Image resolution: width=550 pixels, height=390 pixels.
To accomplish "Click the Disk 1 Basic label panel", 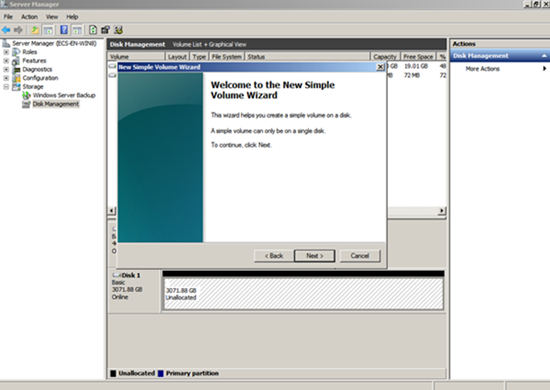I will [x=135, y=291].
